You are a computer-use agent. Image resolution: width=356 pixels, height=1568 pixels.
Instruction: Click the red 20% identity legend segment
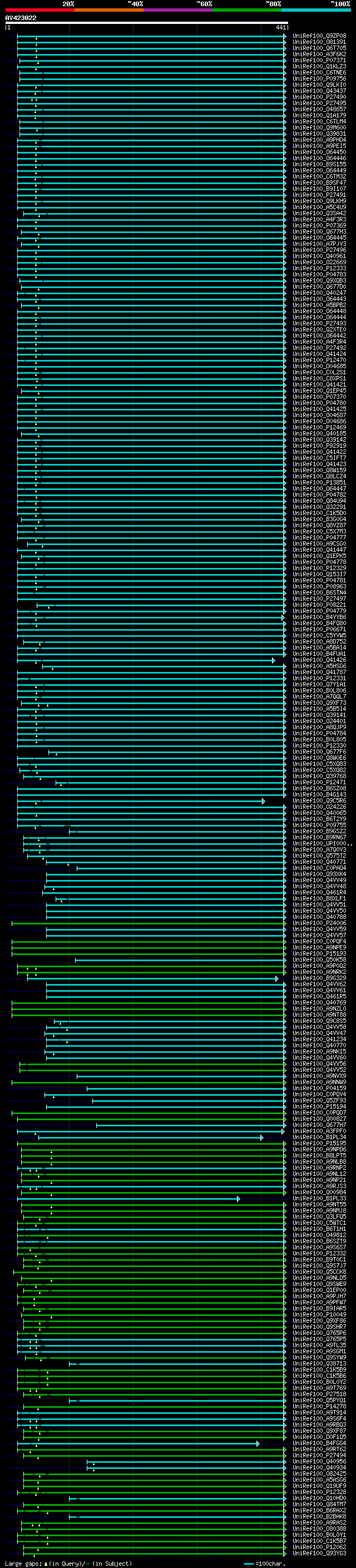[39, 10]
